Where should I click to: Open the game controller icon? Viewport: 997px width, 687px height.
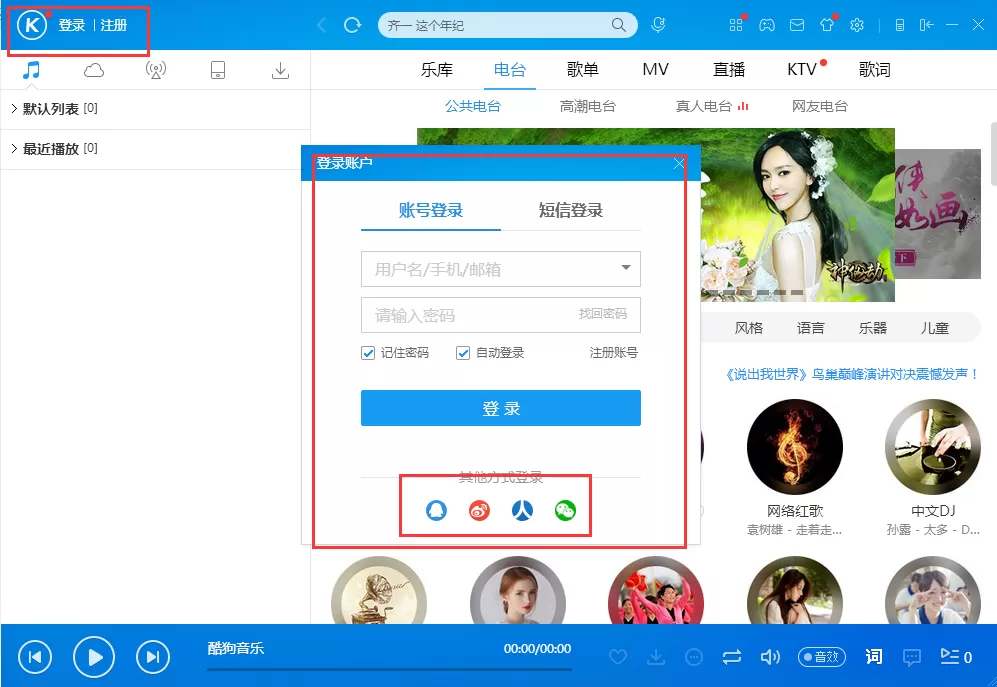[x=767, y=25]
